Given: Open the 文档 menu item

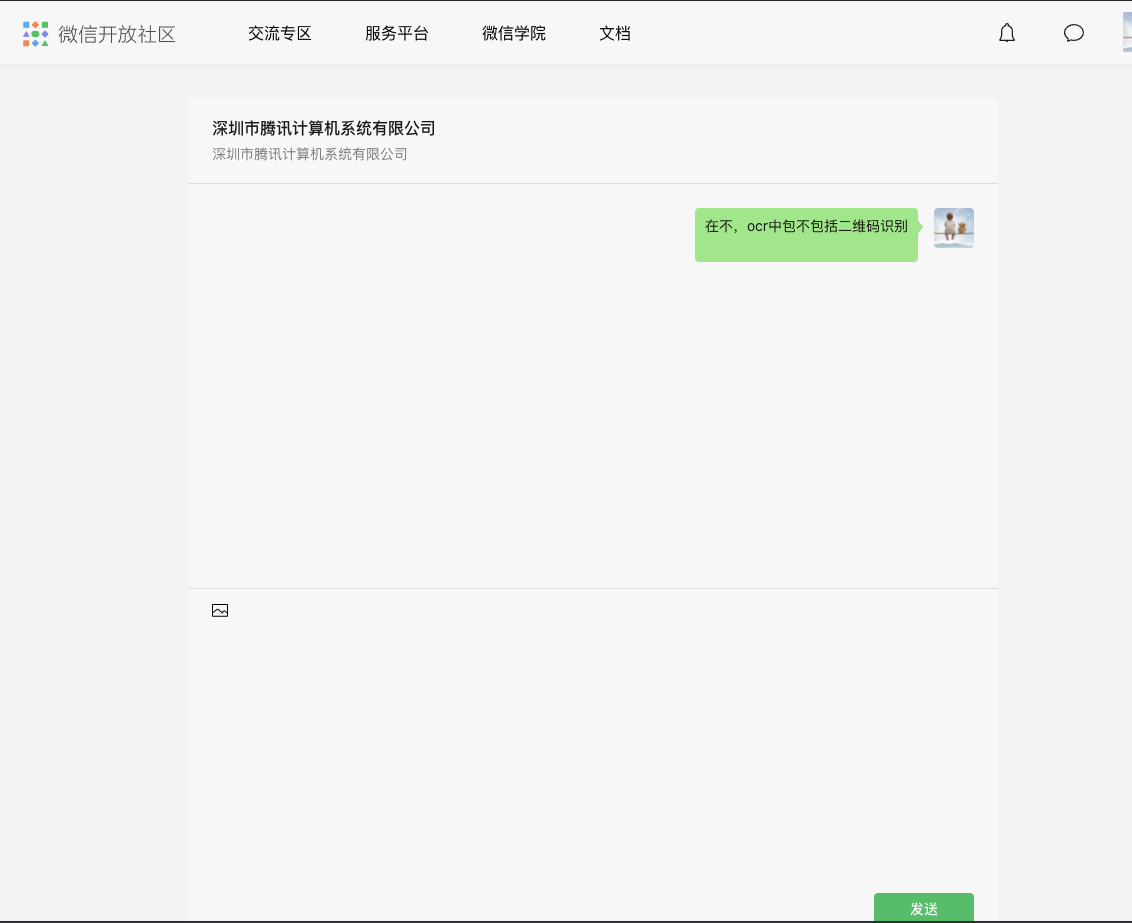Looking at the screenshot, I should tap(614, 33).
